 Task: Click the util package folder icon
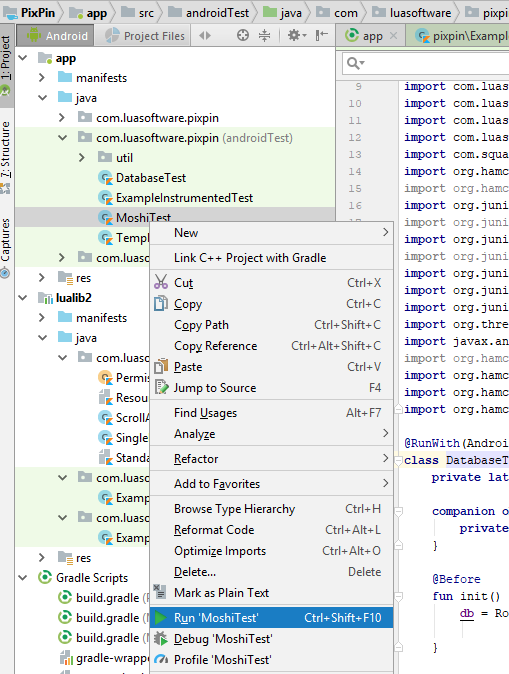(x=105, y=157)
